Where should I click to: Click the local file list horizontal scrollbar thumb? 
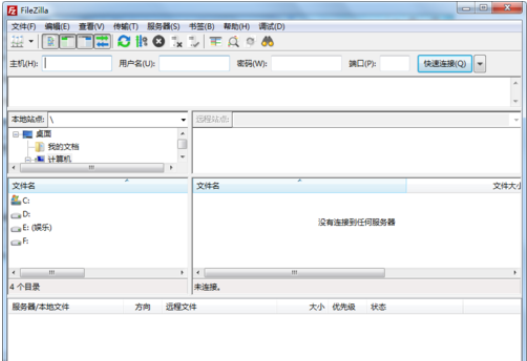click(52, 273)
